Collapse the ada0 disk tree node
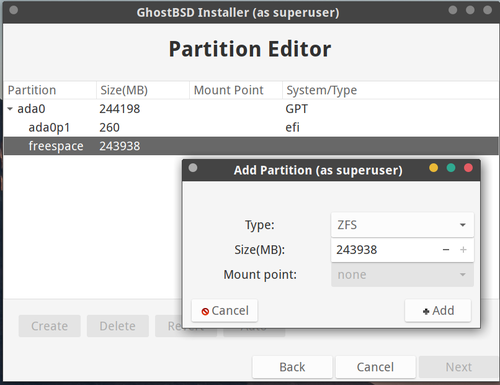Image resolution: width=500 pixels, height=385 pixels. [x=10, y=109]
